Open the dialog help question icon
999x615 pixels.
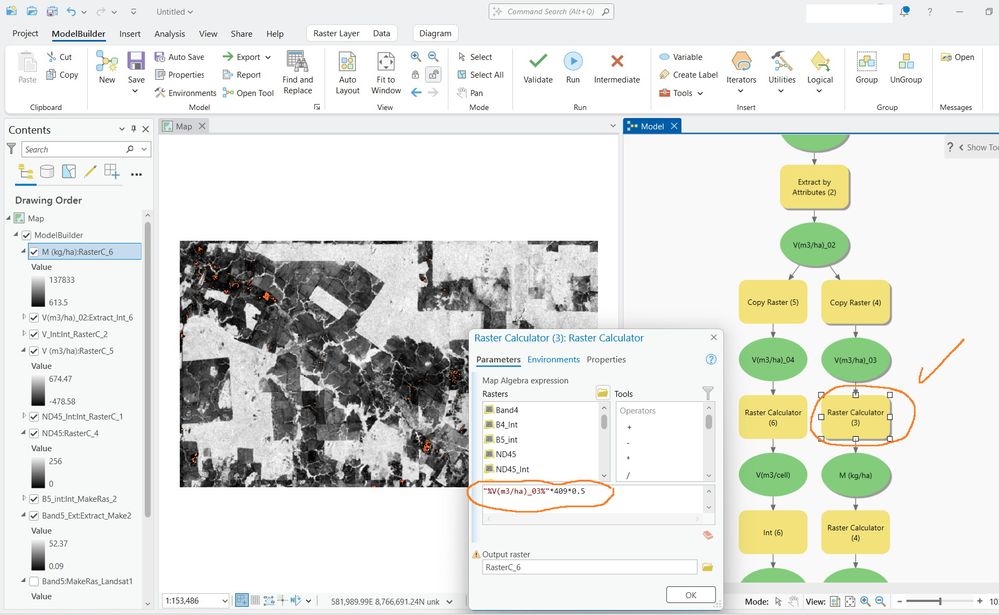[x=711, y=359]
